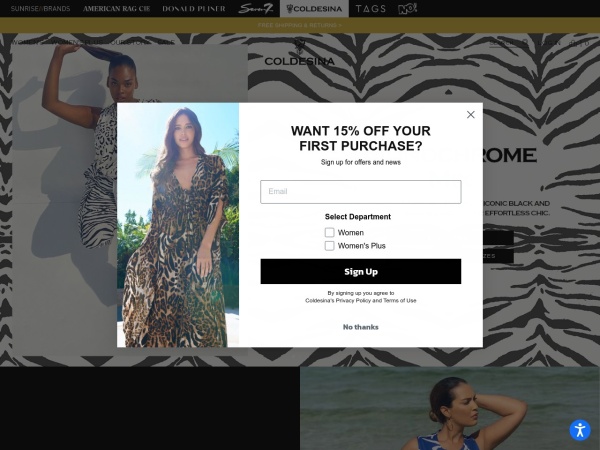Click the Coldesina logo in header
This screenshot has height=450, width=600.
pyautogui.click(x=300, y=52)
